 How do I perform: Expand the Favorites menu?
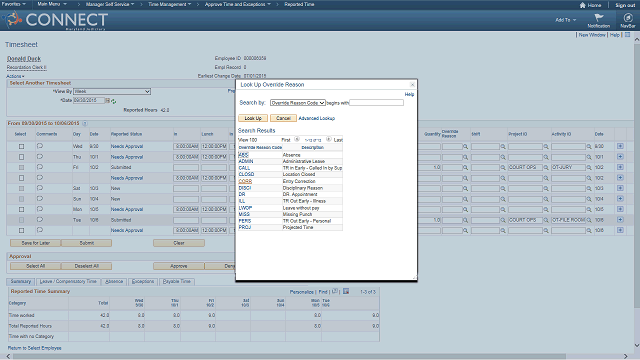[14, 4]
